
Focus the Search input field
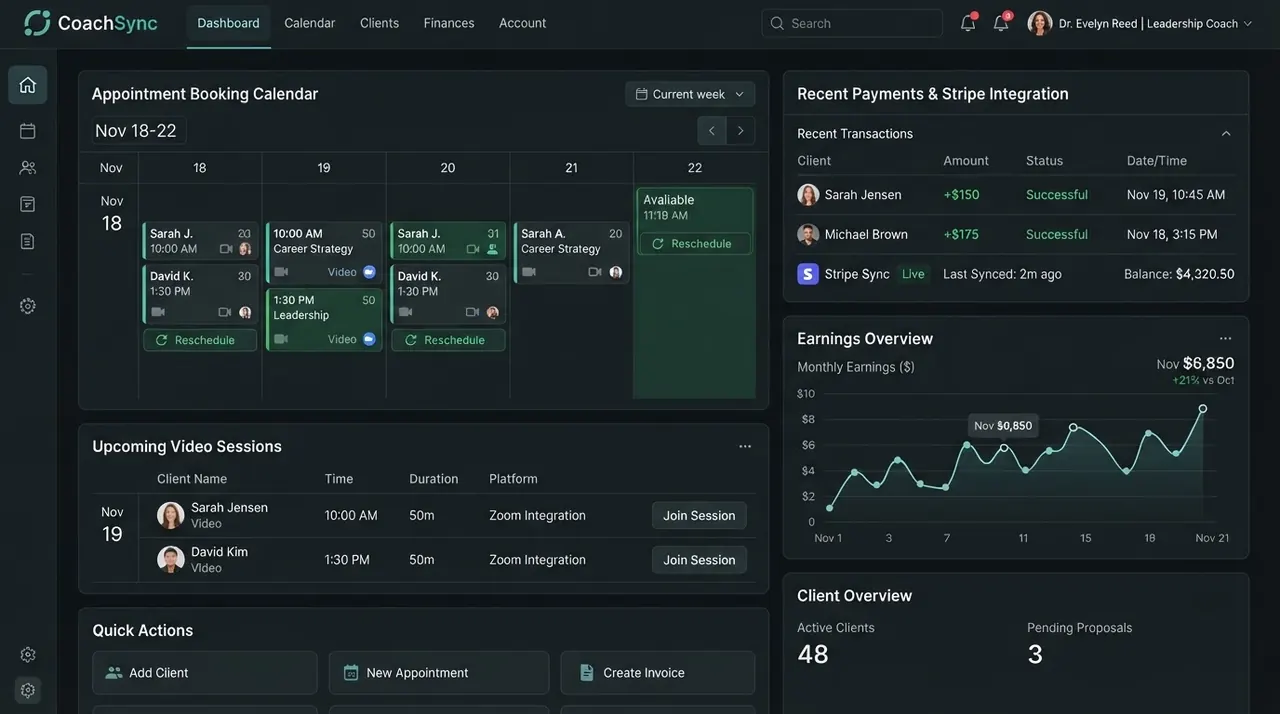(852, 23)
